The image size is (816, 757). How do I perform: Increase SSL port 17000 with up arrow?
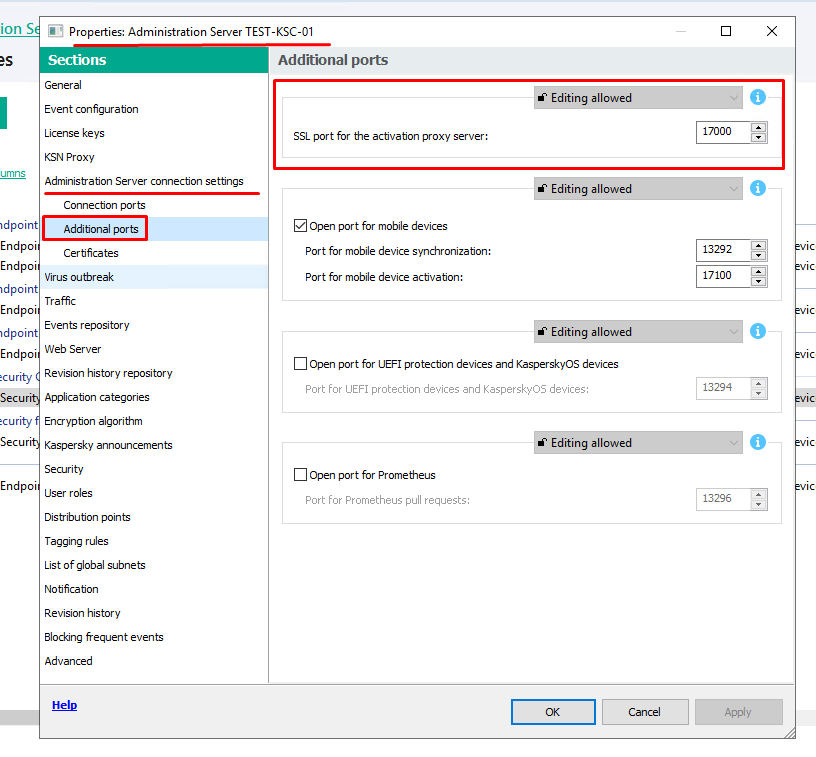(x=759, y=127)
